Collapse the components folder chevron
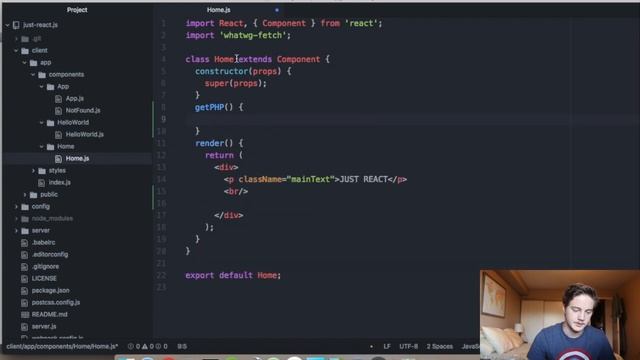Screen dimensions: 640x360 point(33,75)
